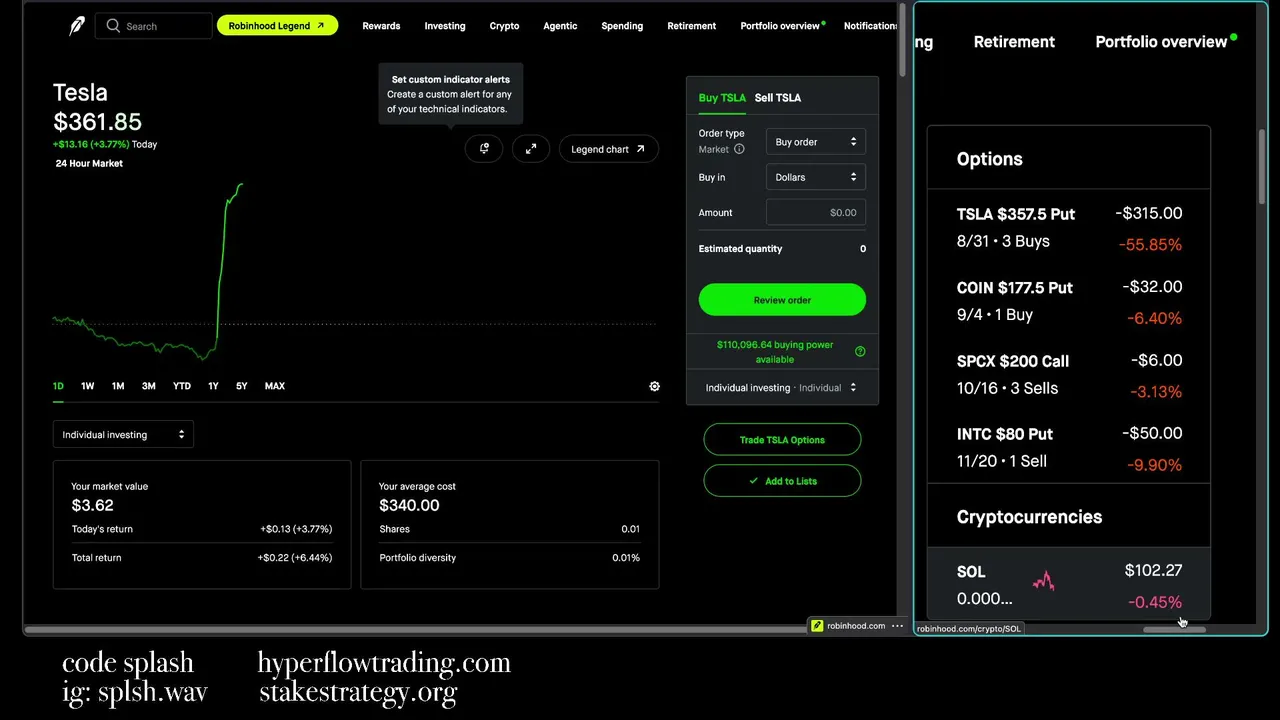The height and width of the screenshot is (720, 1280).
Task: Open the Spending menu item
Action: coord(622,26)
